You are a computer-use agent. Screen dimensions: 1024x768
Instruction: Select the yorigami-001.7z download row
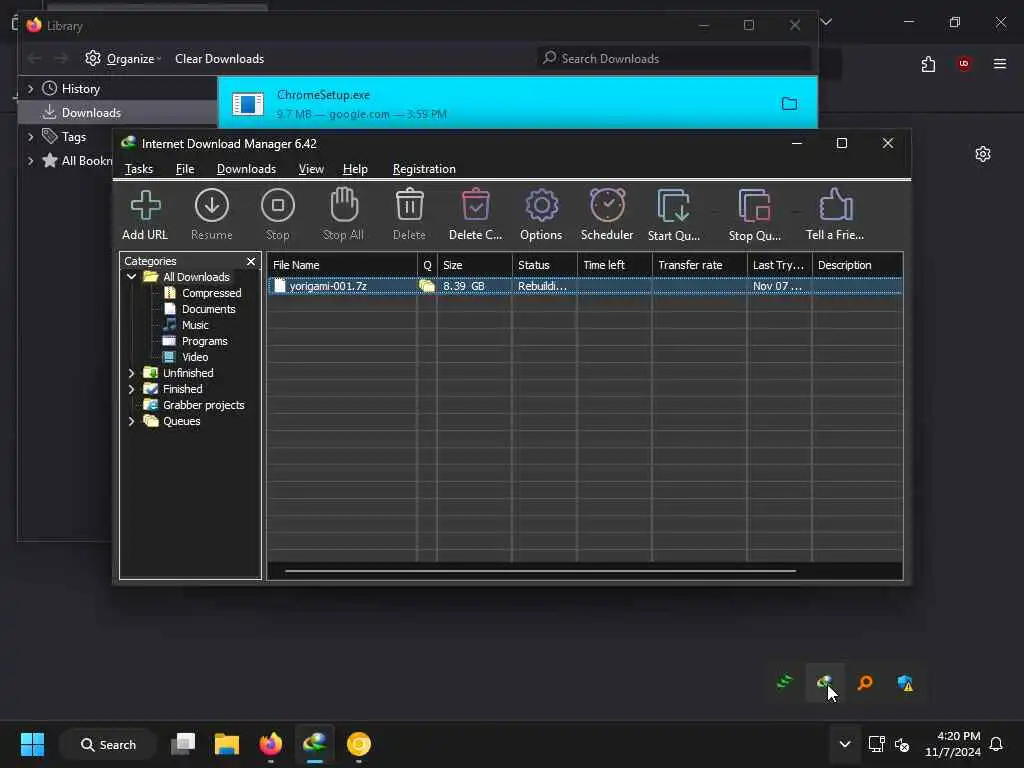coord(584,286)
